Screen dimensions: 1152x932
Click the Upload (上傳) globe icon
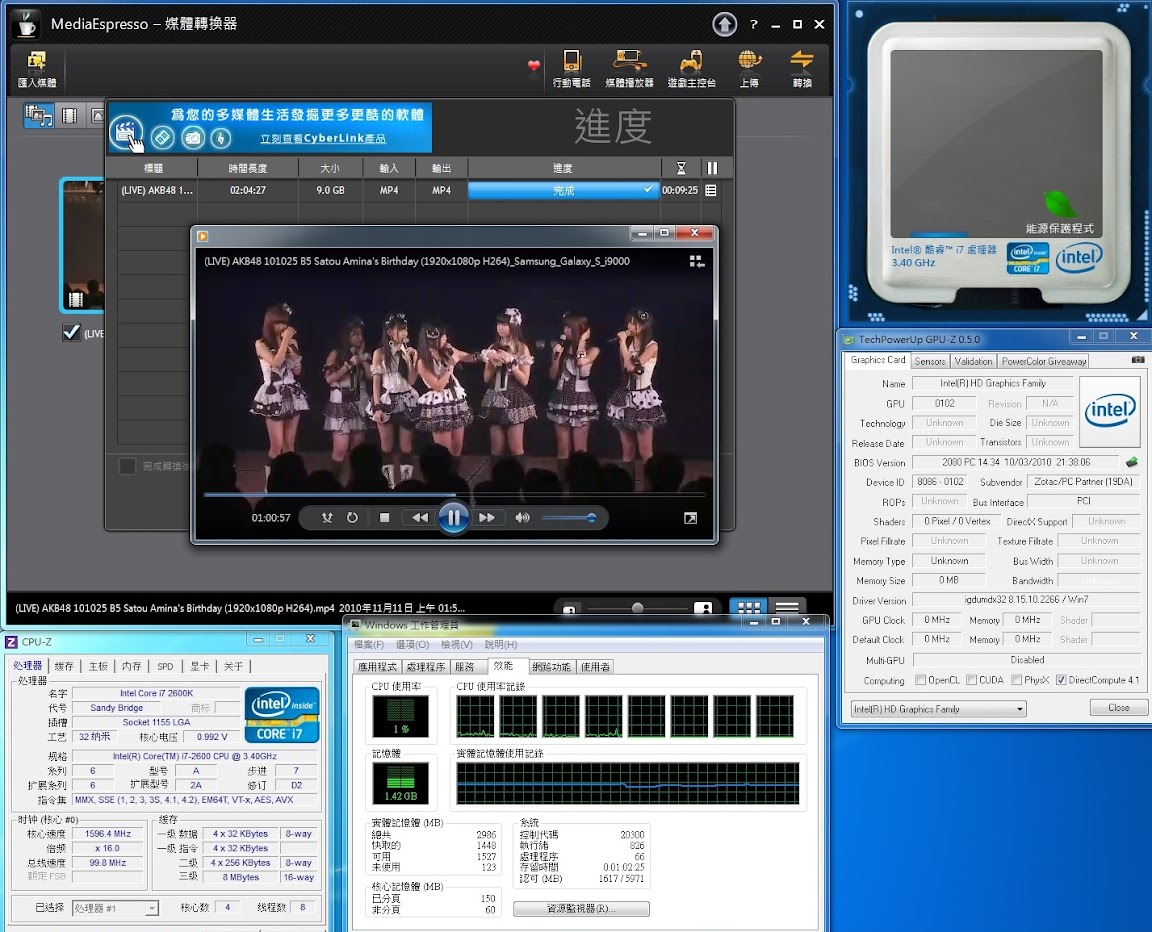[749, 69]
